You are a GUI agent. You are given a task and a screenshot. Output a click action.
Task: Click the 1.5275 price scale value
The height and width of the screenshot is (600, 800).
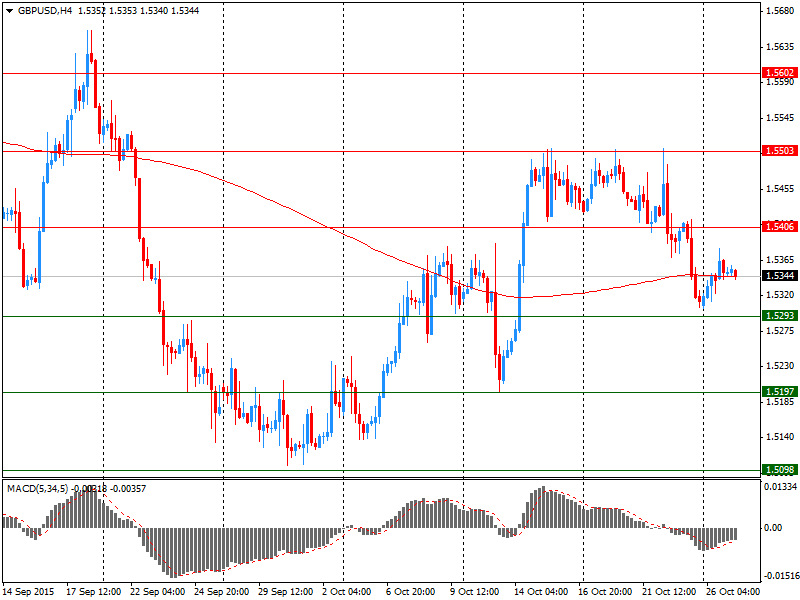tap(780, 331)
